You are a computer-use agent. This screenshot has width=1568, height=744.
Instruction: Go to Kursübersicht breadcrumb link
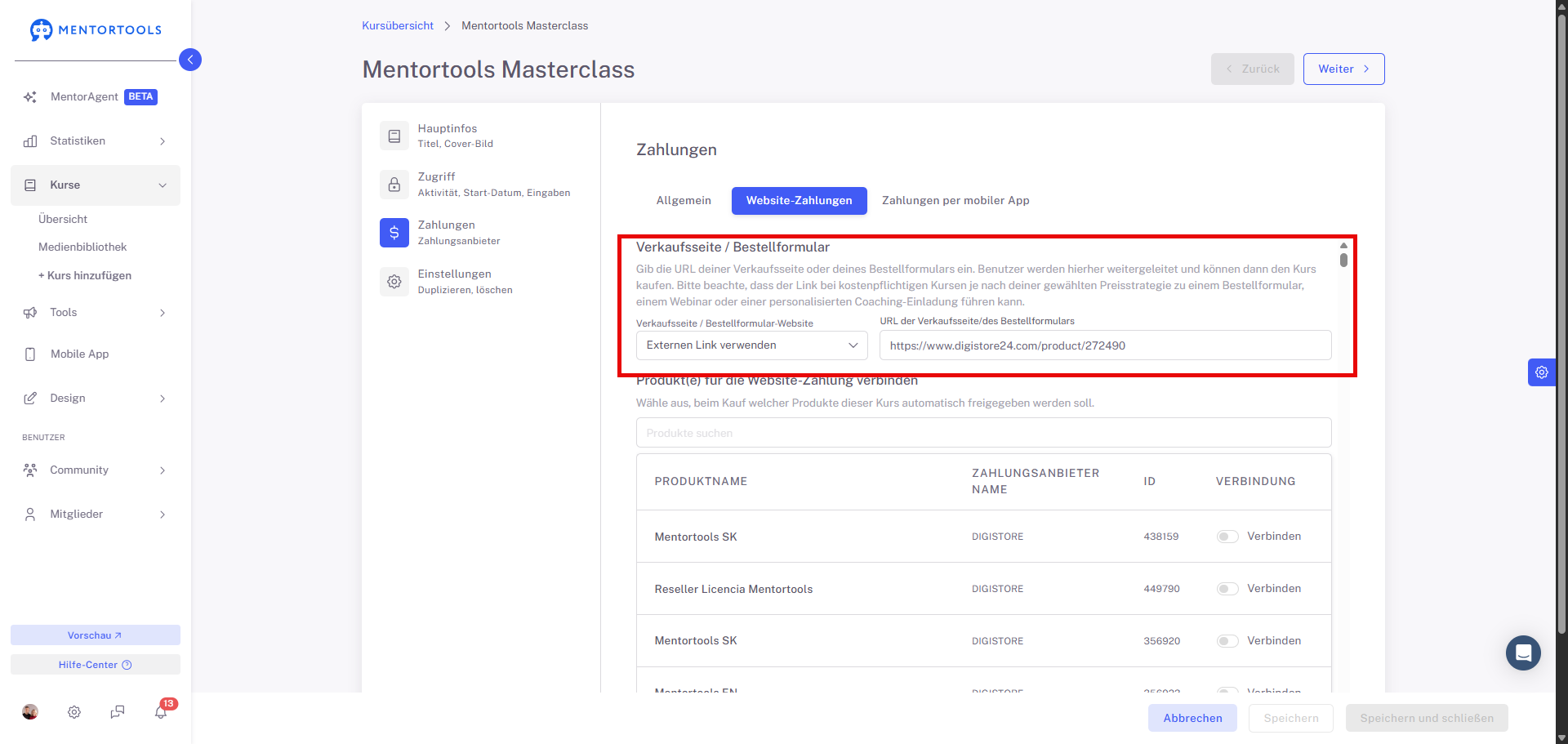398,26
